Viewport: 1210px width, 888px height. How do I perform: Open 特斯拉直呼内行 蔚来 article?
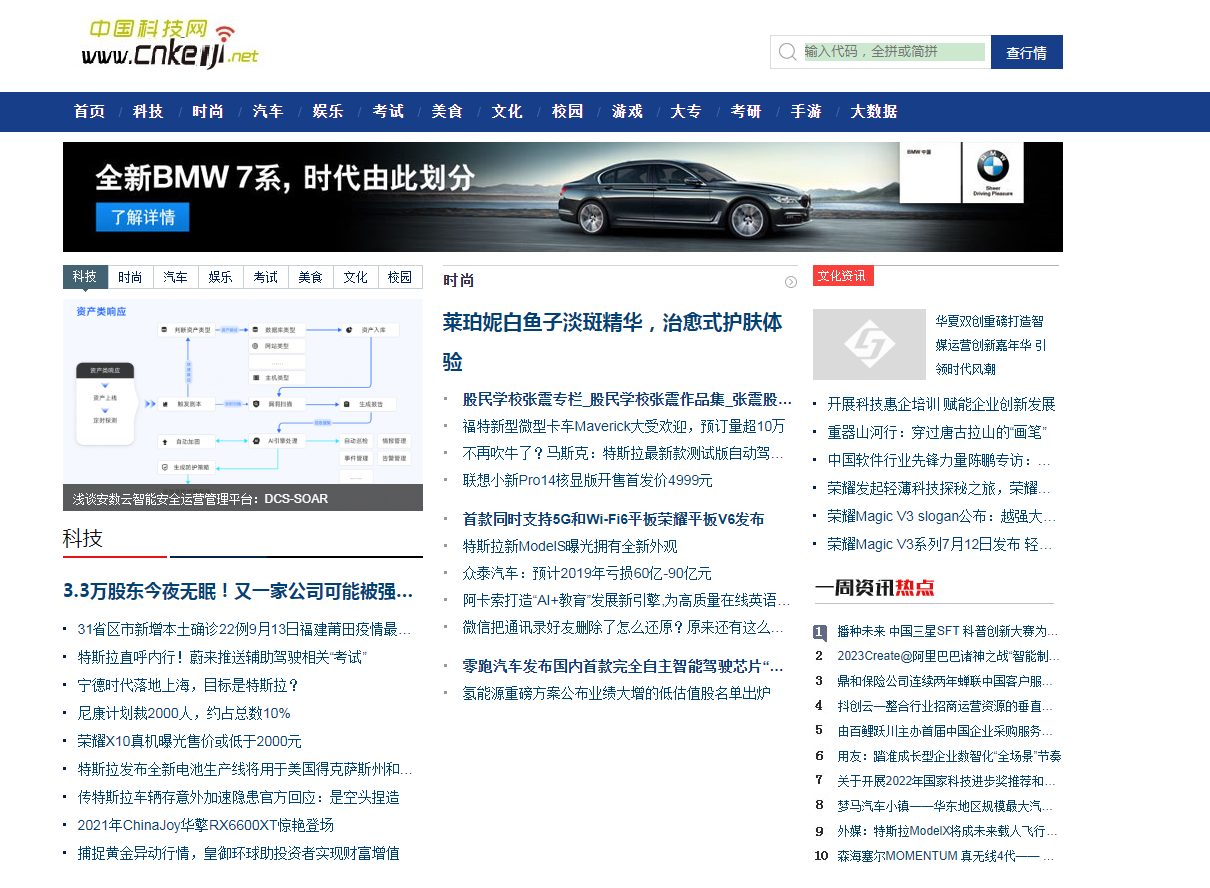coord(222,657)
